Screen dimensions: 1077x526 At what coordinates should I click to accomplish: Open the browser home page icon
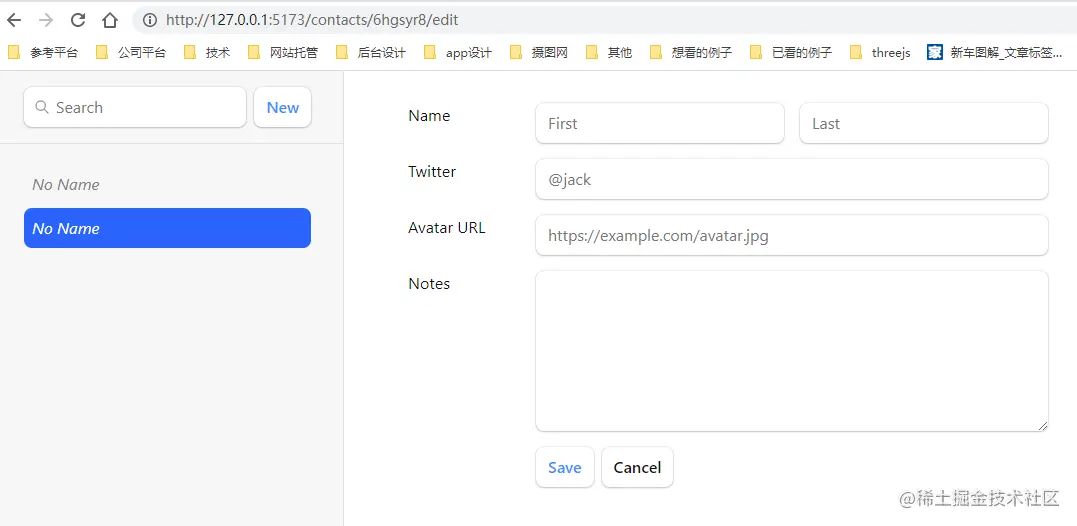point(110,20)
